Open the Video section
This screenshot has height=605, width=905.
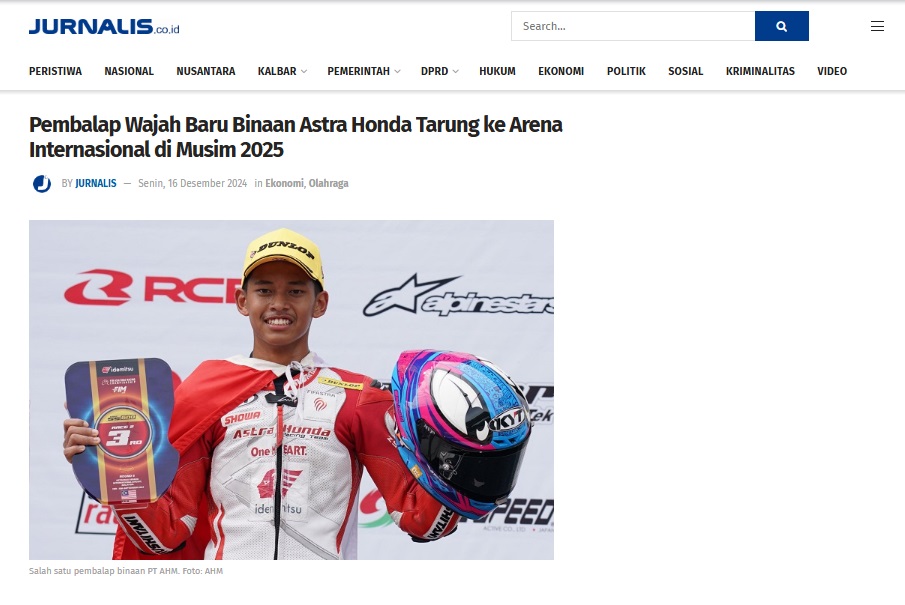pos(832,71)
